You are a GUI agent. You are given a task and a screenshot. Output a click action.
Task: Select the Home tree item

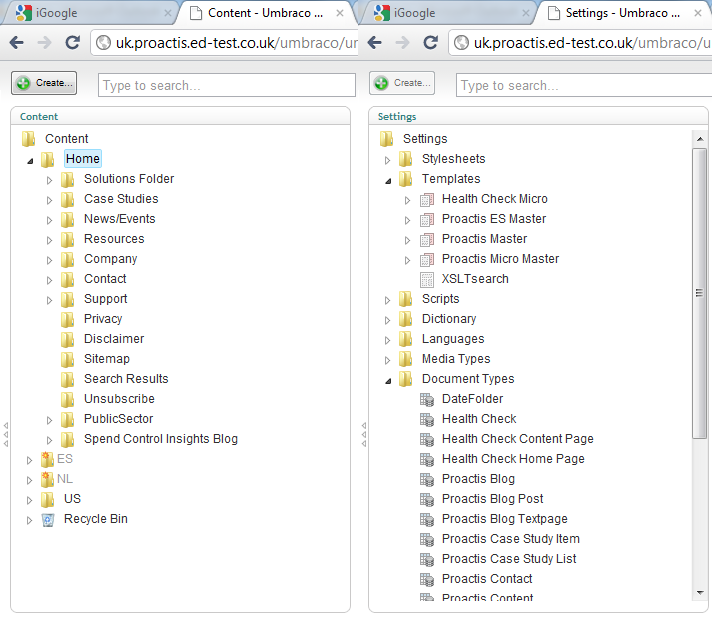[83, 159]
